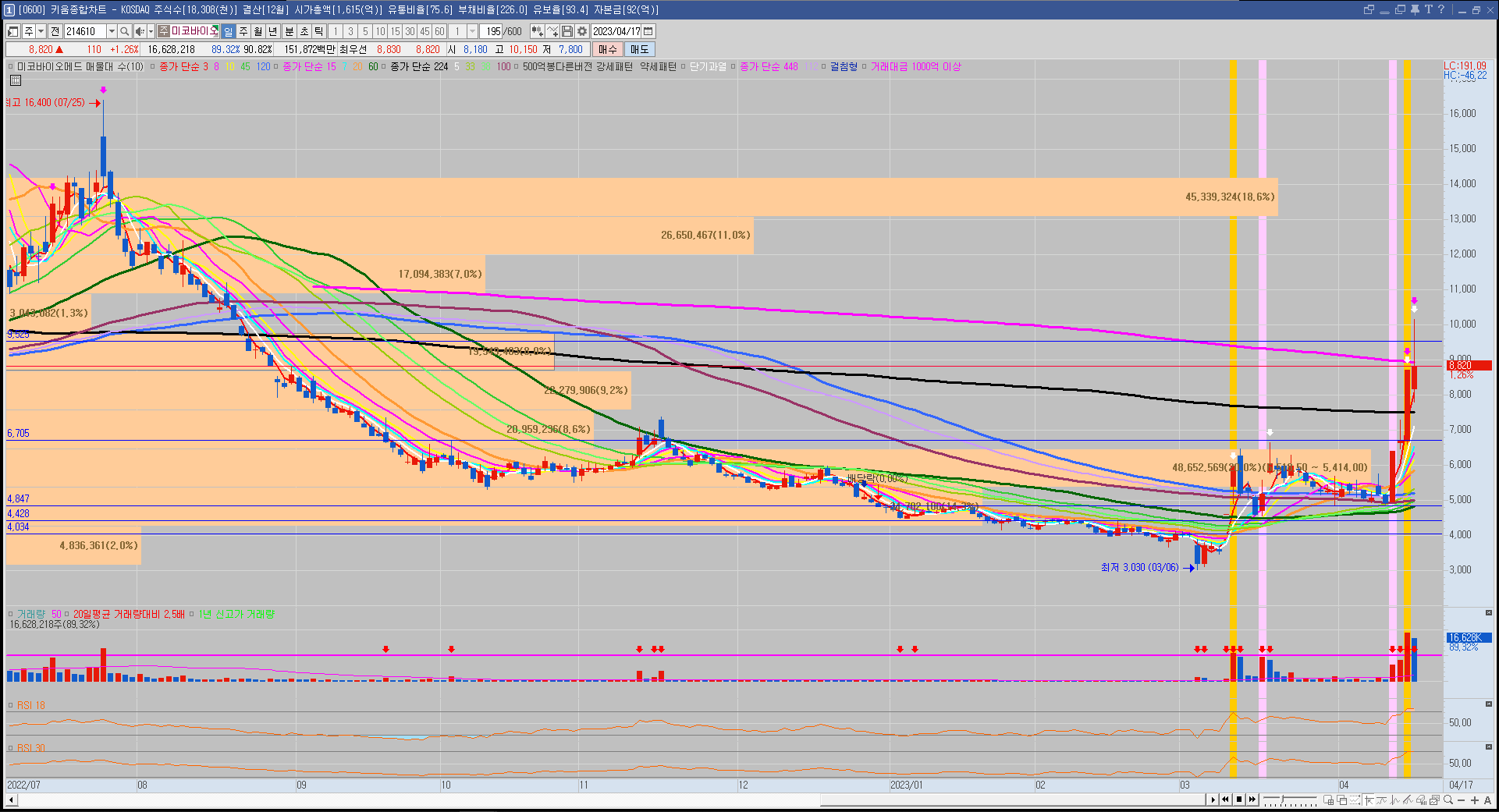
Task: Save chart with the floppy disk icon
Action: point(567,31)
